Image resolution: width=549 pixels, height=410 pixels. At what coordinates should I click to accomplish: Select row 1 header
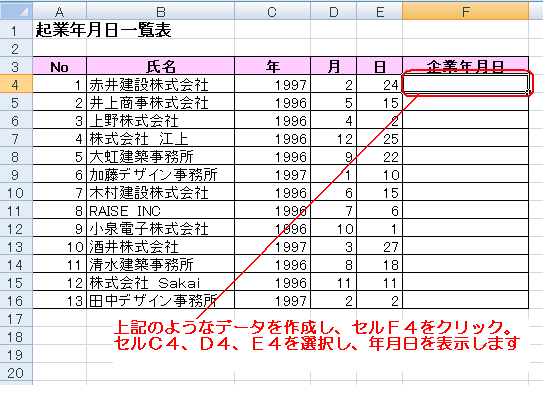16,29
